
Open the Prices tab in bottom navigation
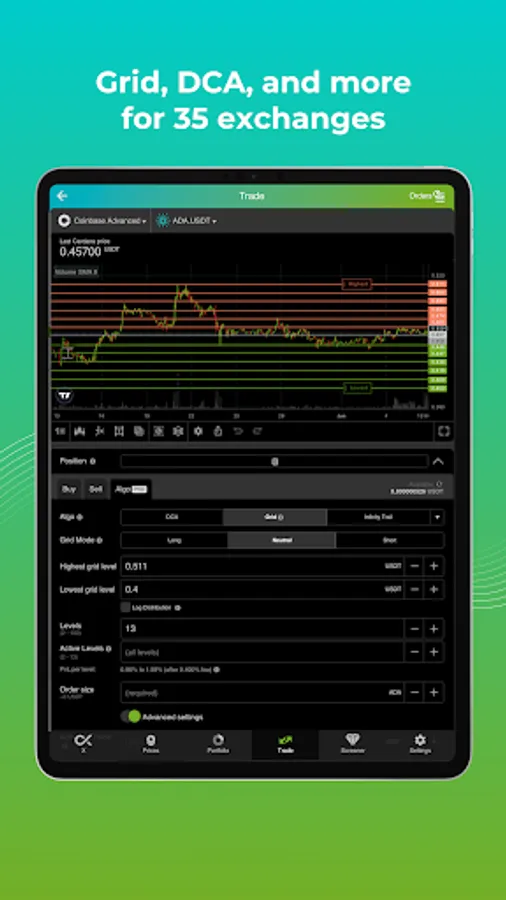pos(151,743)
